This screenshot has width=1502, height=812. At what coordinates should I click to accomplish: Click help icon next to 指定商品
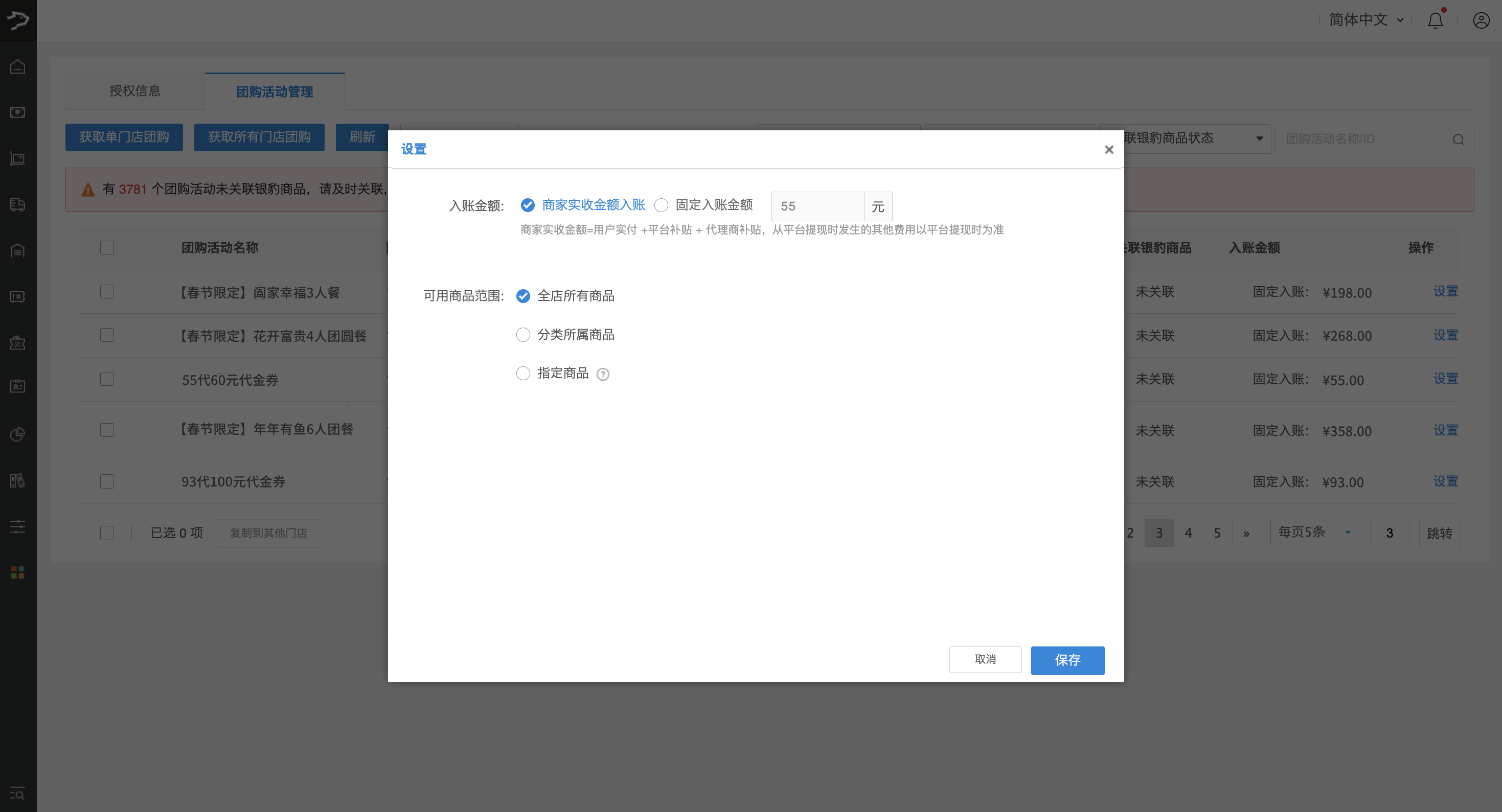603,374
